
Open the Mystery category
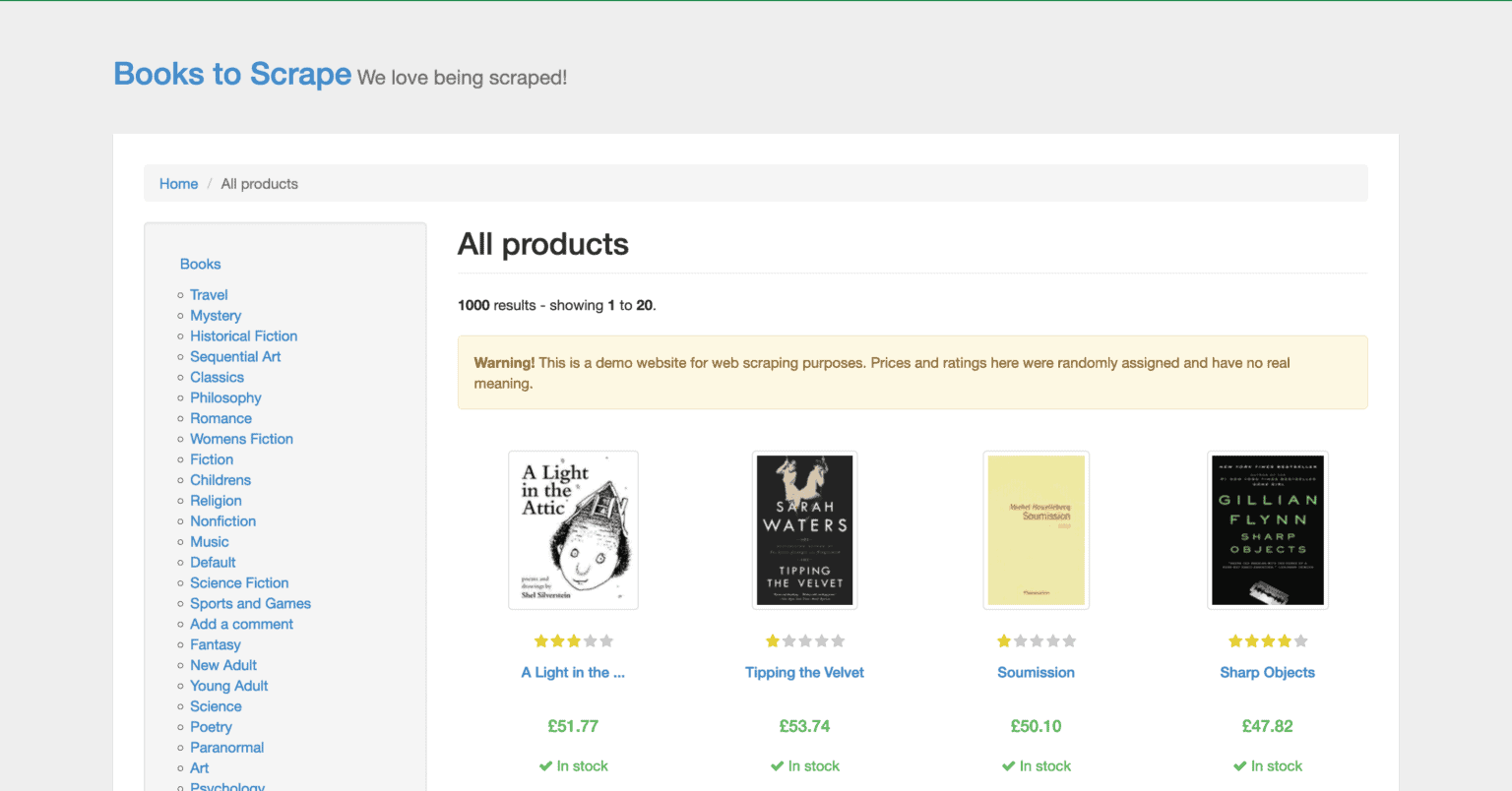pos(216,315)
